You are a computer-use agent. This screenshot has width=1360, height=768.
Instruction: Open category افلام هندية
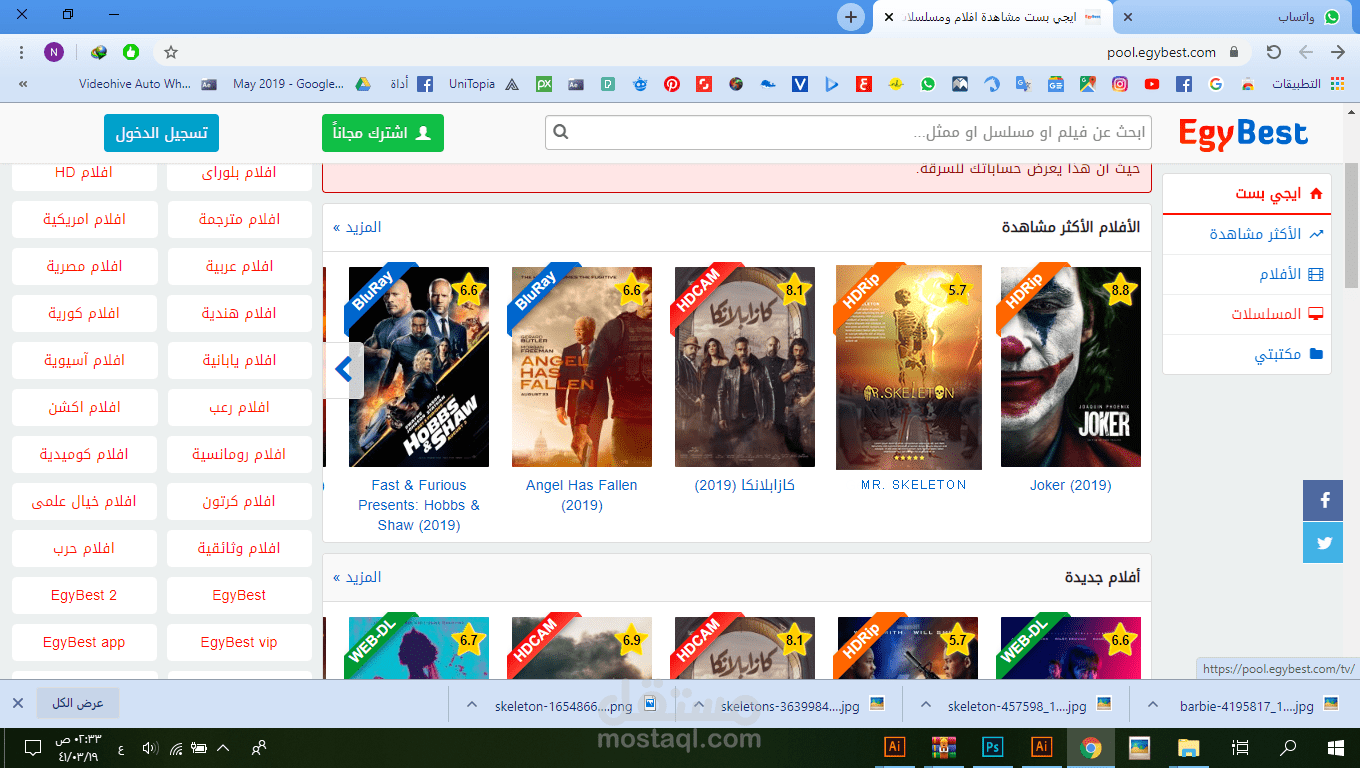tap(240, 313)
